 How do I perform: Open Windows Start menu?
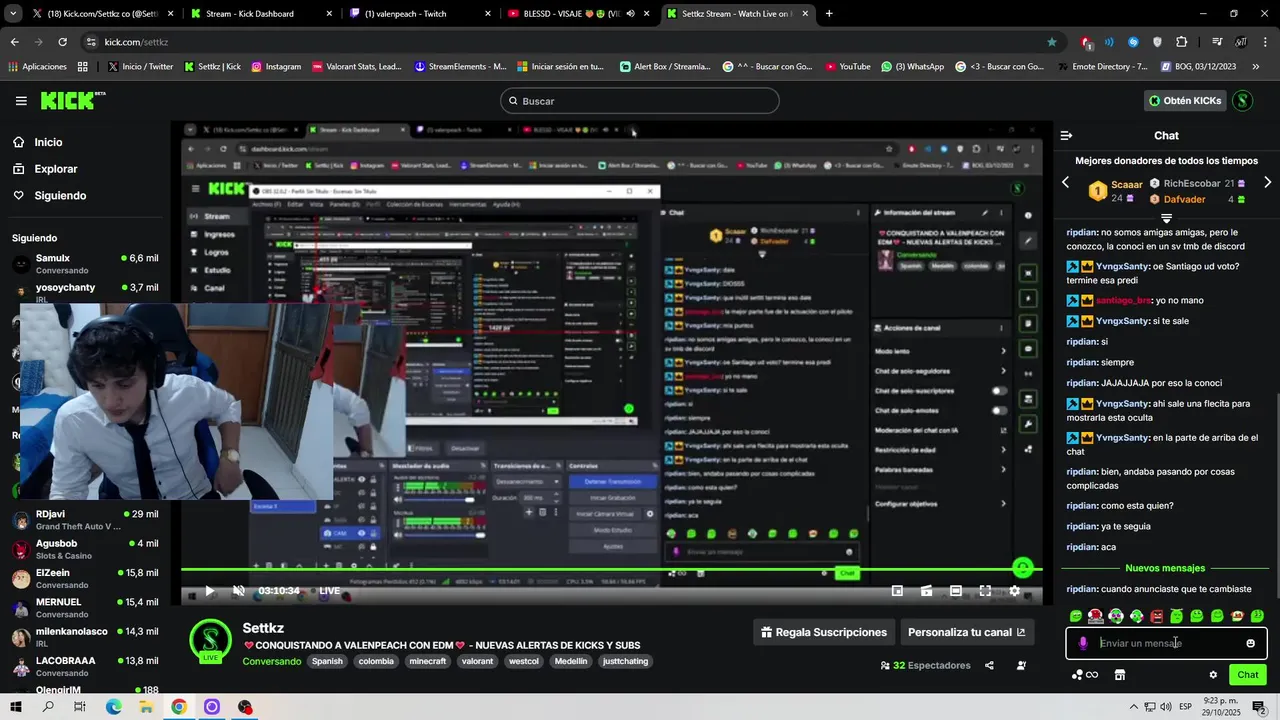tap(17, 707)
